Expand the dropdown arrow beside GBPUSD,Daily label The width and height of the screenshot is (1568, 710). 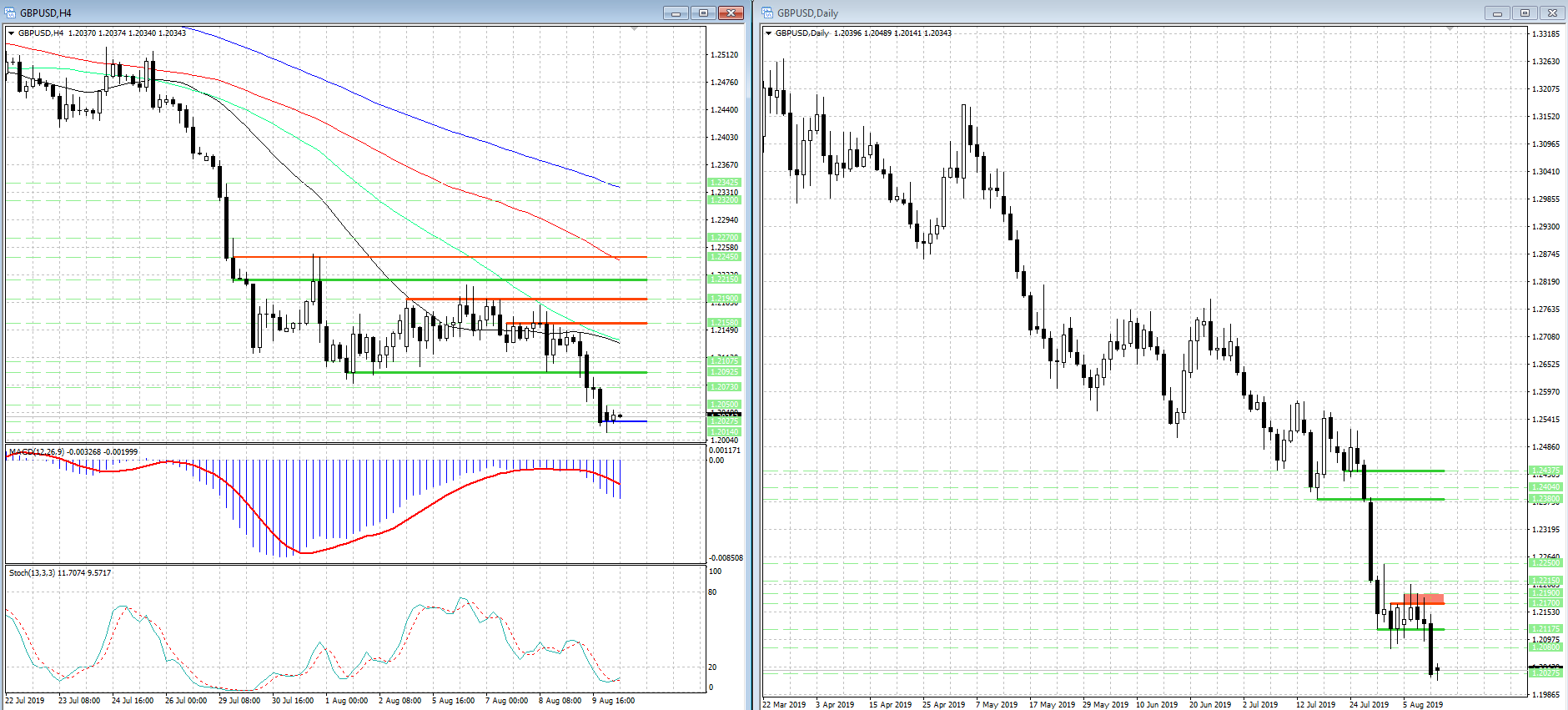tap(769, 33)
